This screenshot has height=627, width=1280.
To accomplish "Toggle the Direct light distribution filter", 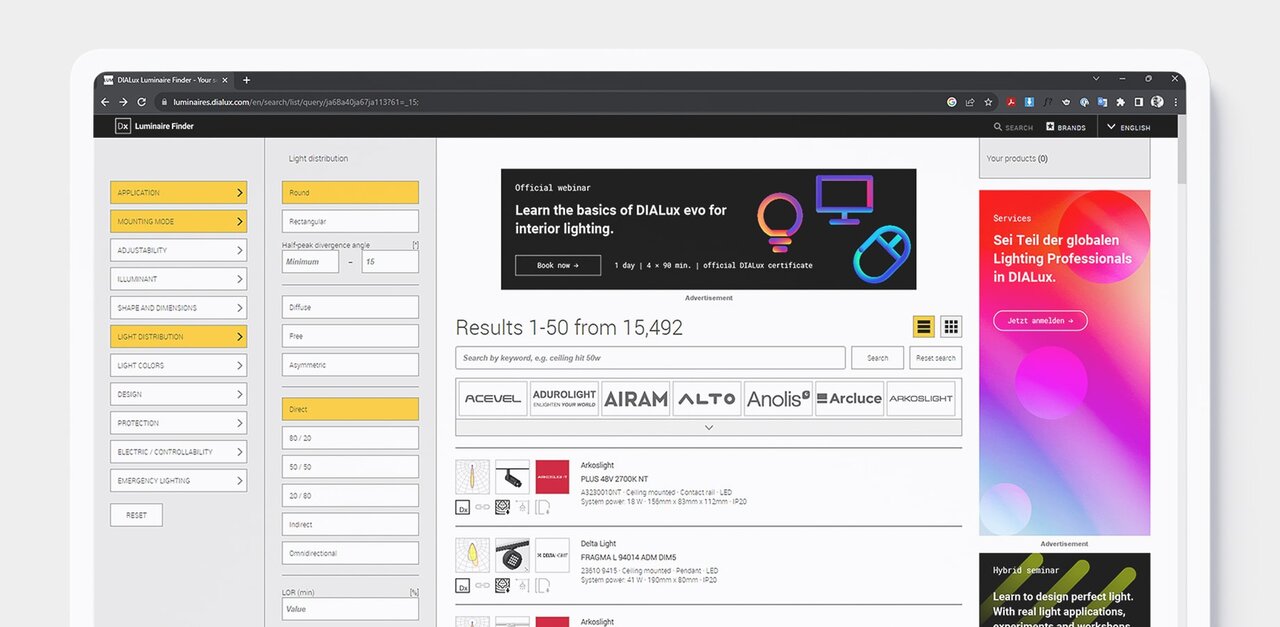I will point(350,409).
